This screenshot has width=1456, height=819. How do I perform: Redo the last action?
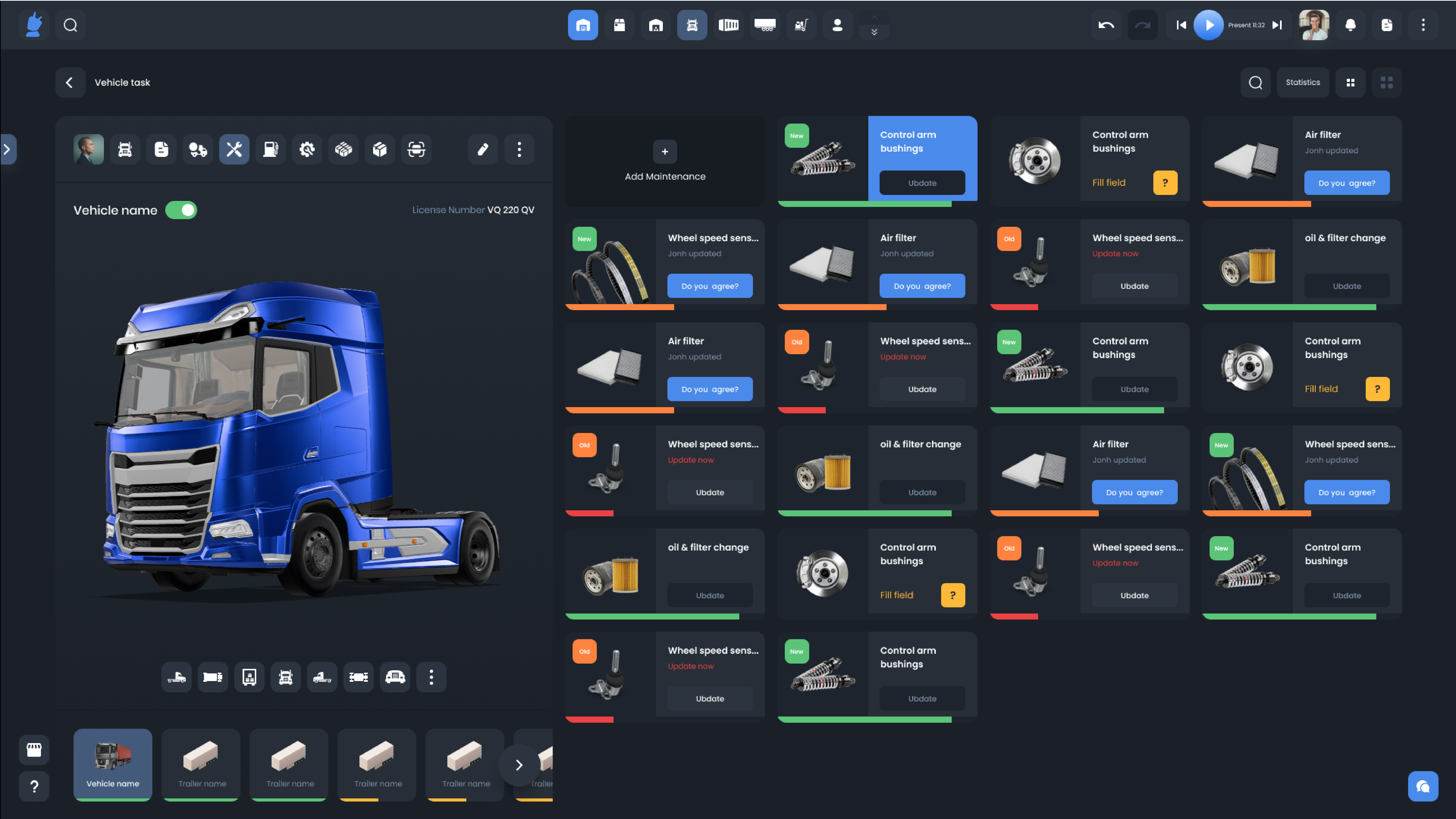(x=1142, y=25)
